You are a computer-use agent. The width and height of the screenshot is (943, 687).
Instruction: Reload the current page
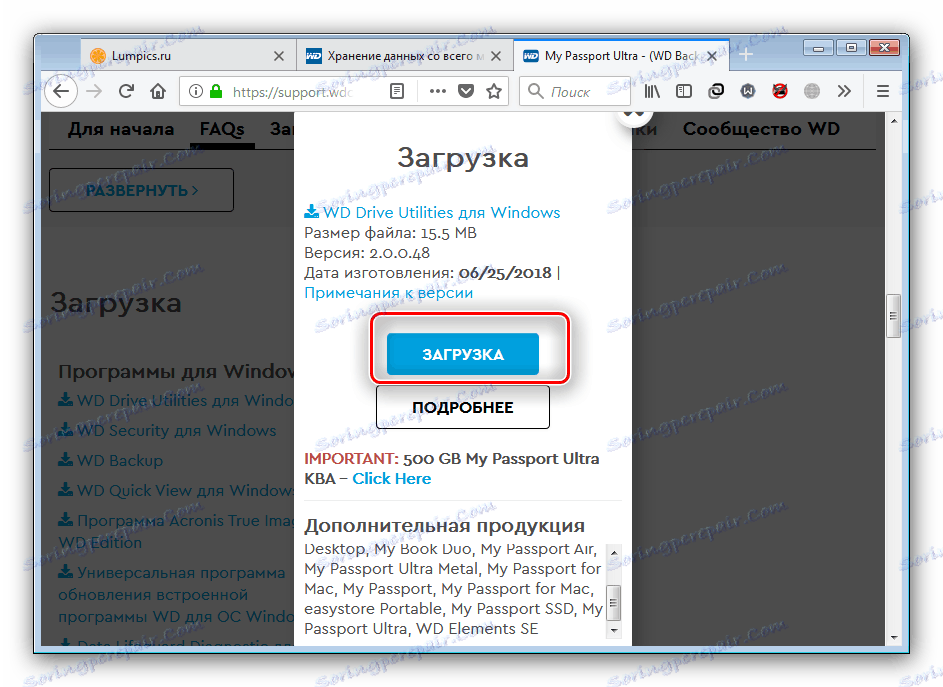click(x=126, y=91)
